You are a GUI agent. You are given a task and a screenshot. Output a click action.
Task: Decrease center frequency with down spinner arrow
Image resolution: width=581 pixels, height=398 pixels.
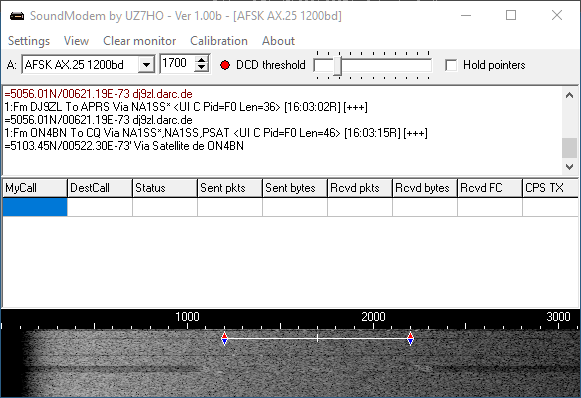(202, 68)
